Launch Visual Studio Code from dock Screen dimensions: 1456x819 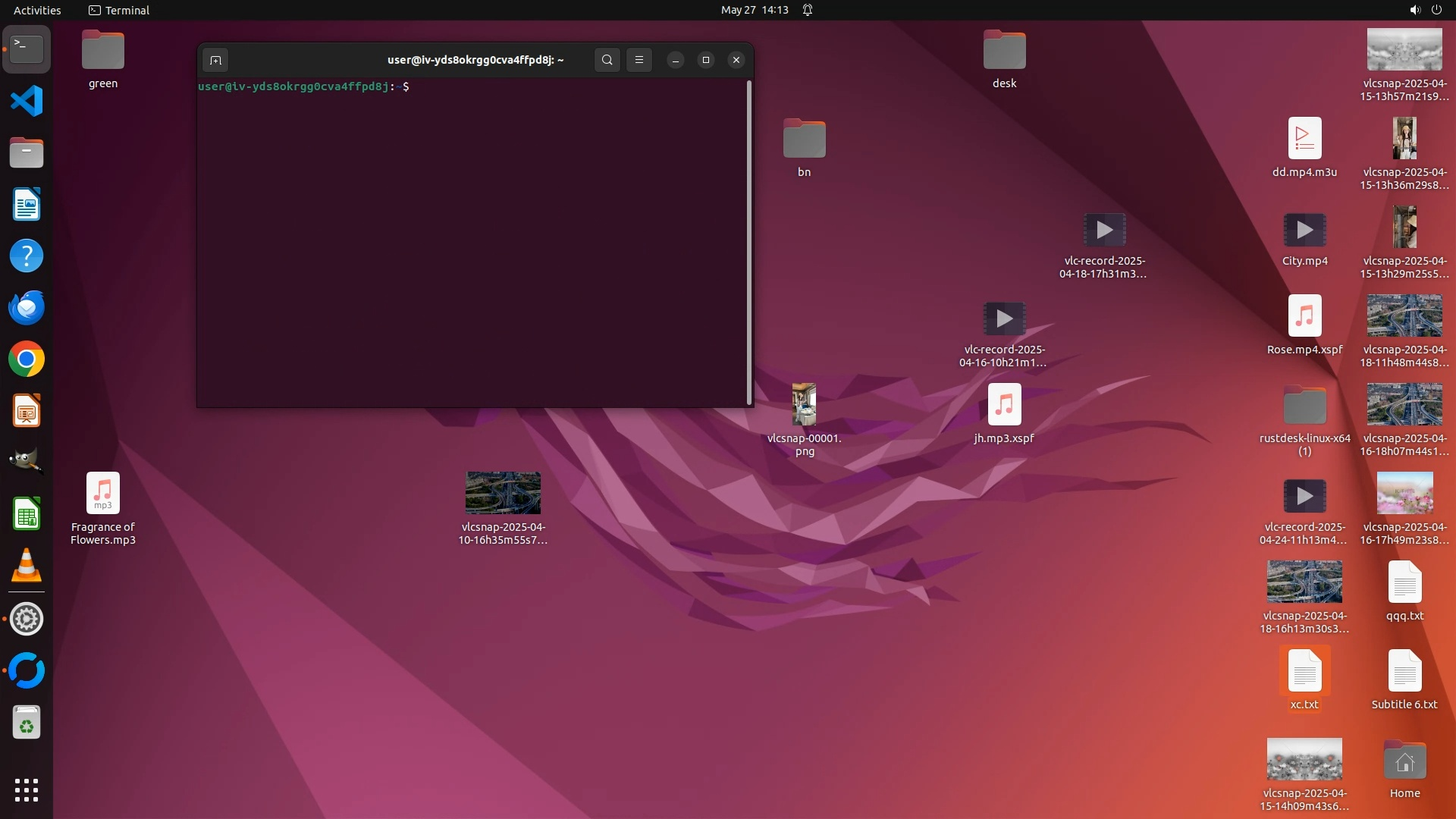27,101
